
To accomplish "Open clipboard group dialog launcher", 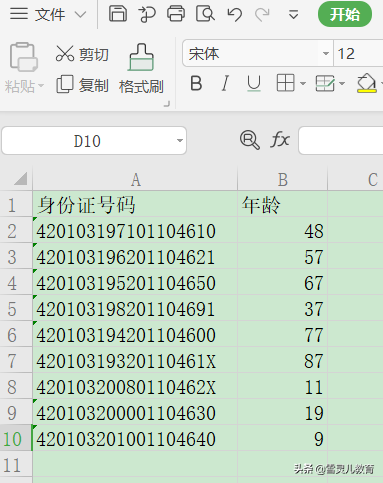I will click(167, 104).
